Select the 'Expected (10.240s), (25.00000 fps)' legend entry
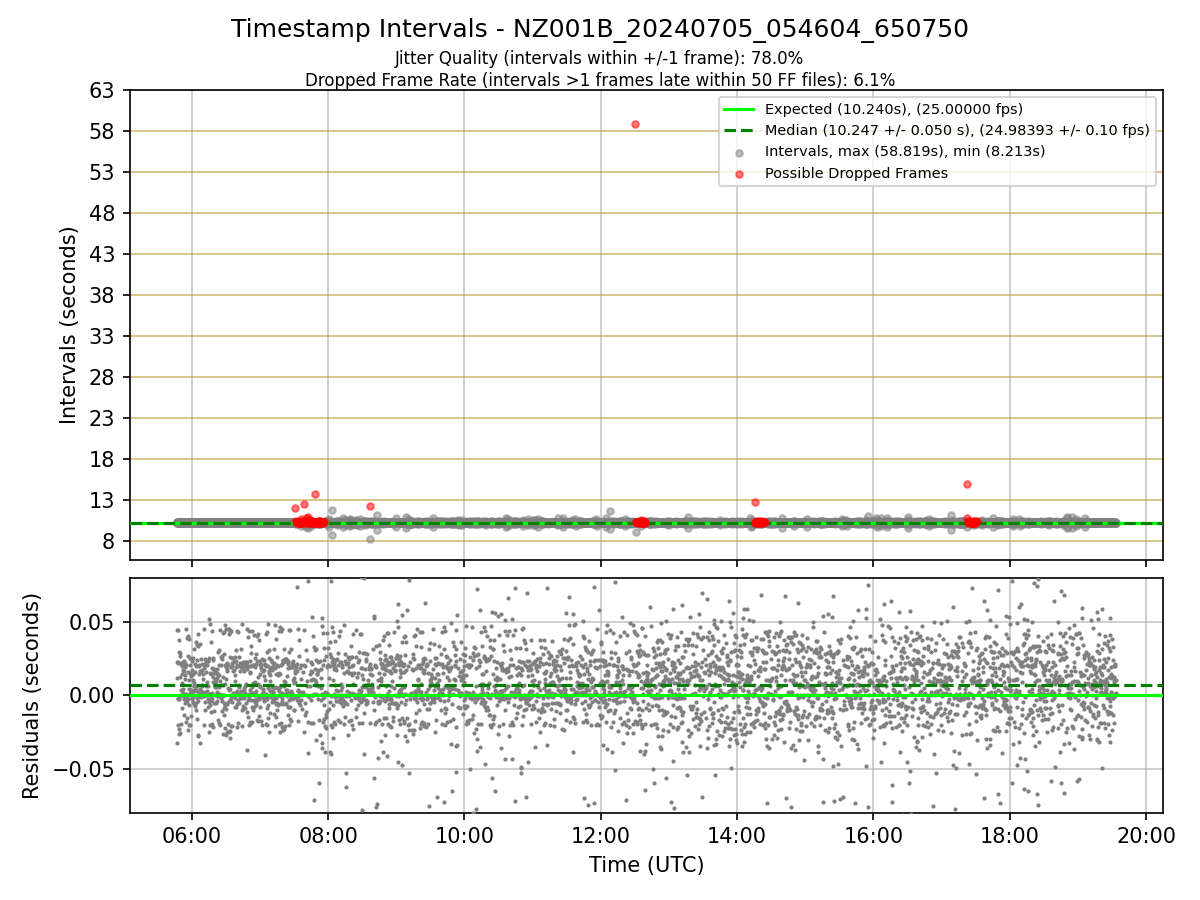Image resolution: width=1200 pixels, height=900 pixels. [894, 109]
